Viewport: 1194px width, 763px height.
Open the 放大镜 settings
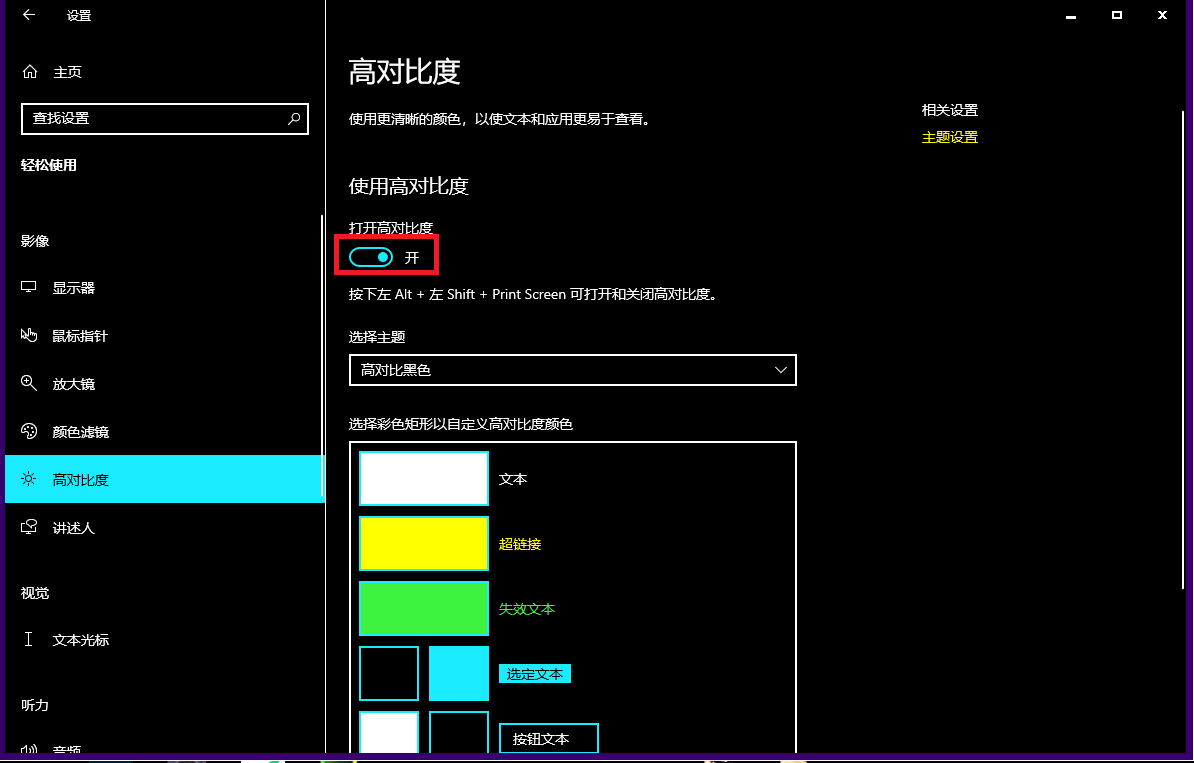coord(73,383)
